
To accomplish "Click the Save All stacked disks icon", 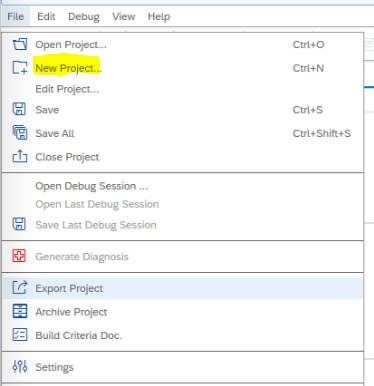I will (x=20, y=132).
